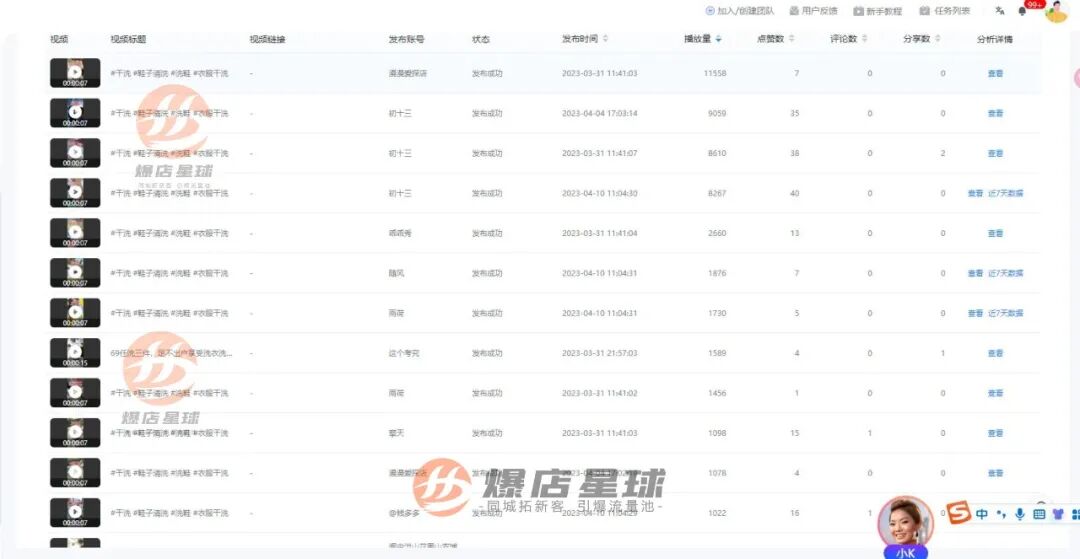Viewport: 1080px width, 559px height.
Task: Click the likes value 40
Action: 795,193
